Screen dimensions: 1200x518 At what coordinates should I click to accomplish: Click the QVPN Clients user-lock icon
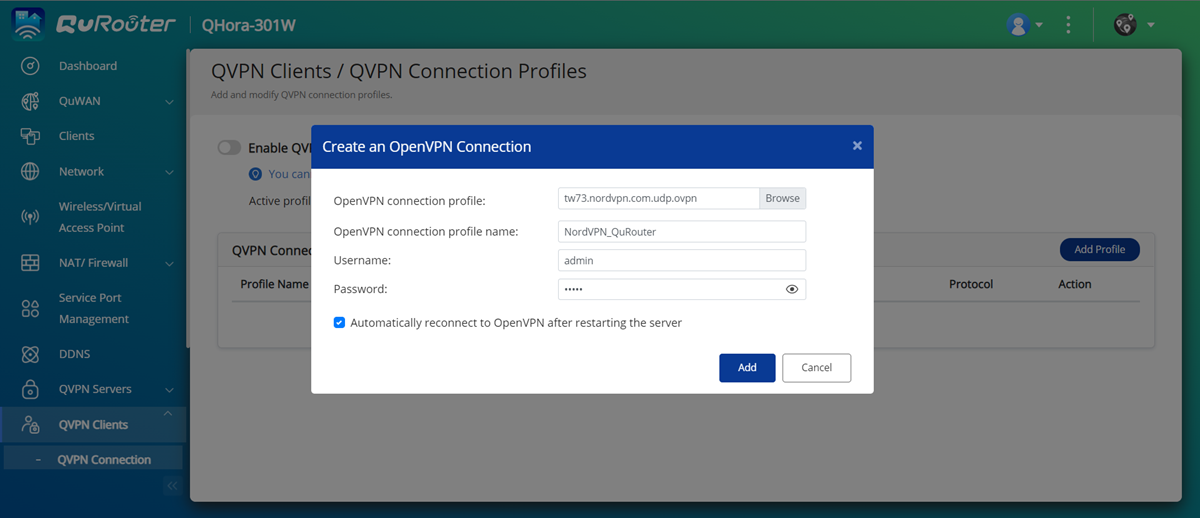30,425
